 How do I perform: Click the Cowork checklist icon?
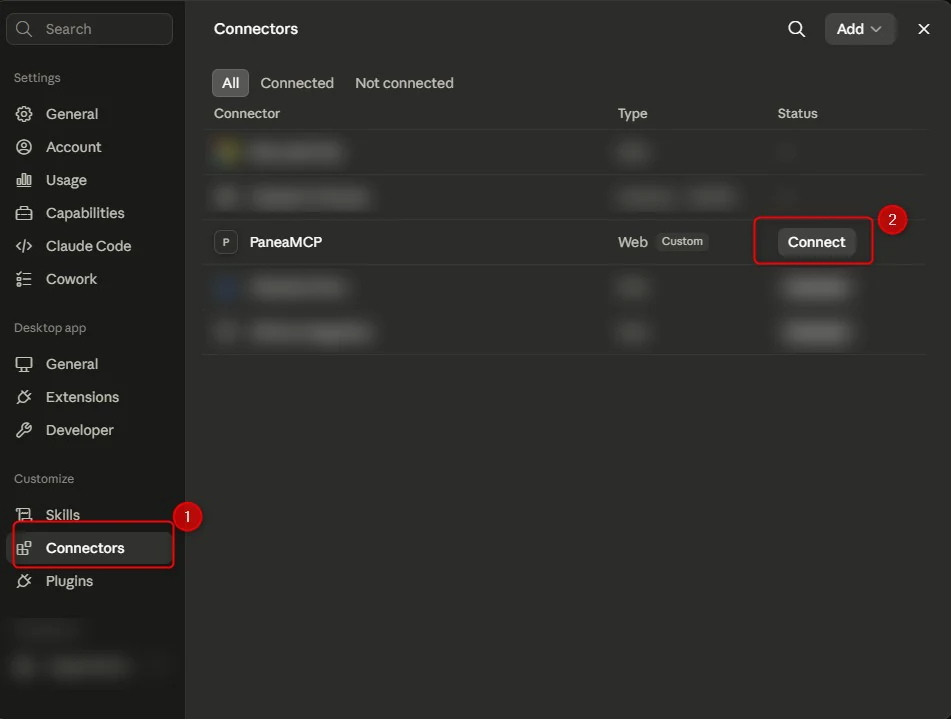(x=24, y=279)
